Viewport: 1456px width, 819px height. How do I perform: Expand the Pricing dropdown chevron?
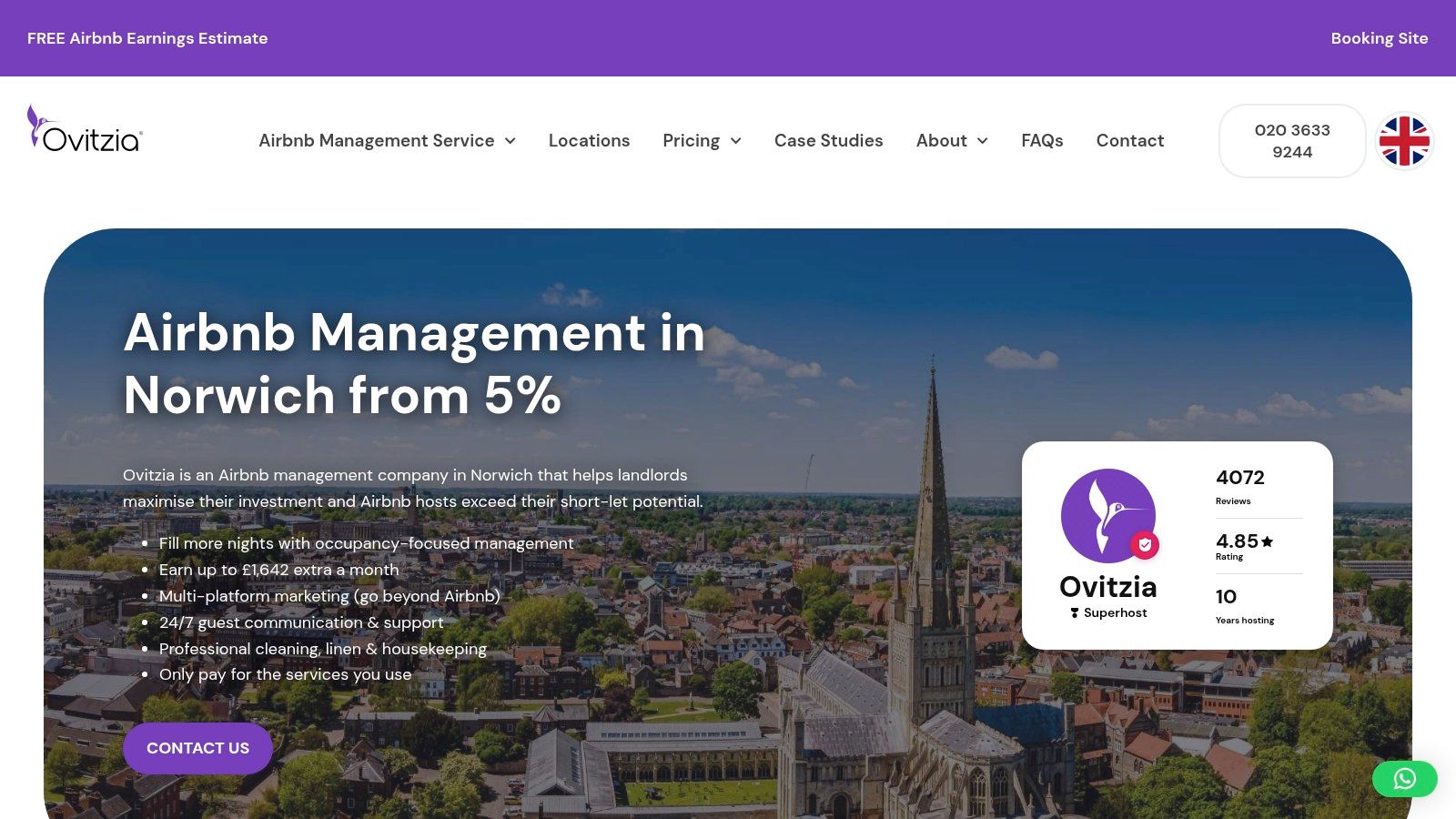pos(736,141)
